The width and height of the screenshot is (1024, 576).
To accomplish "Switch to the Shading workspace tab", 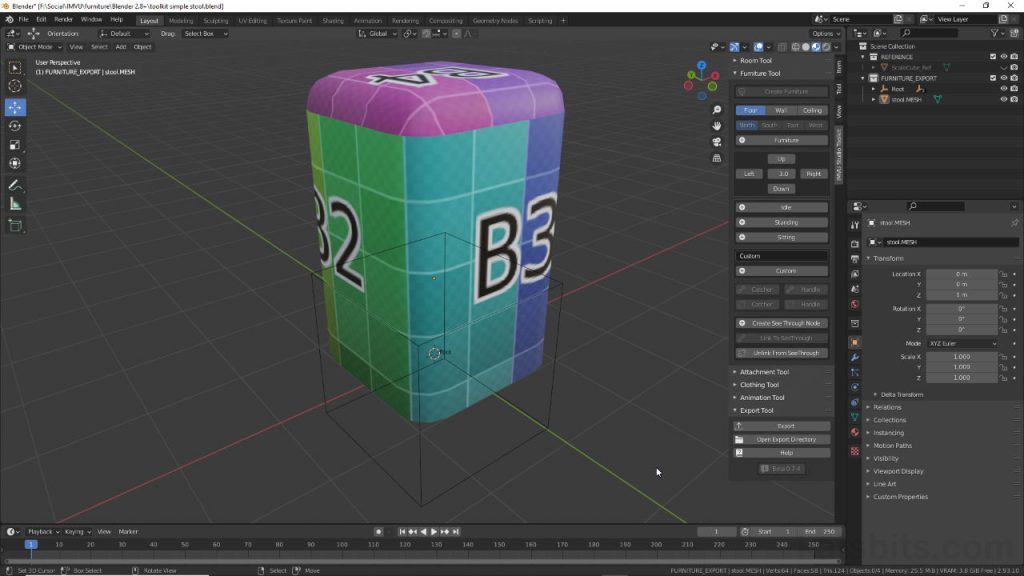I will tap(332, 19).
